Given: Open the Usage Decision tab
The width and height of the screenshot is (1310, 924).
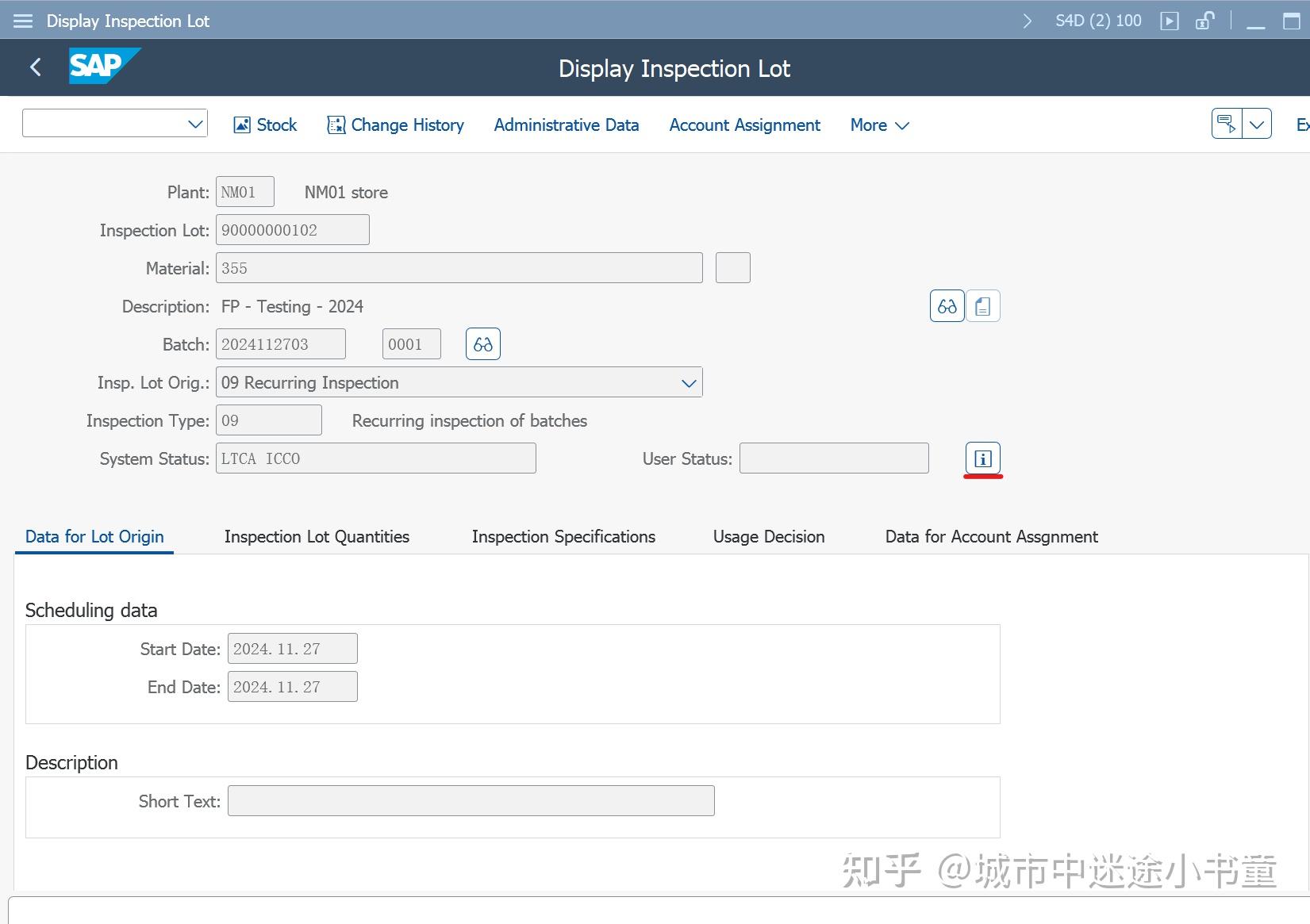Looking at the screenshot, I should click(x=768, y=537).
